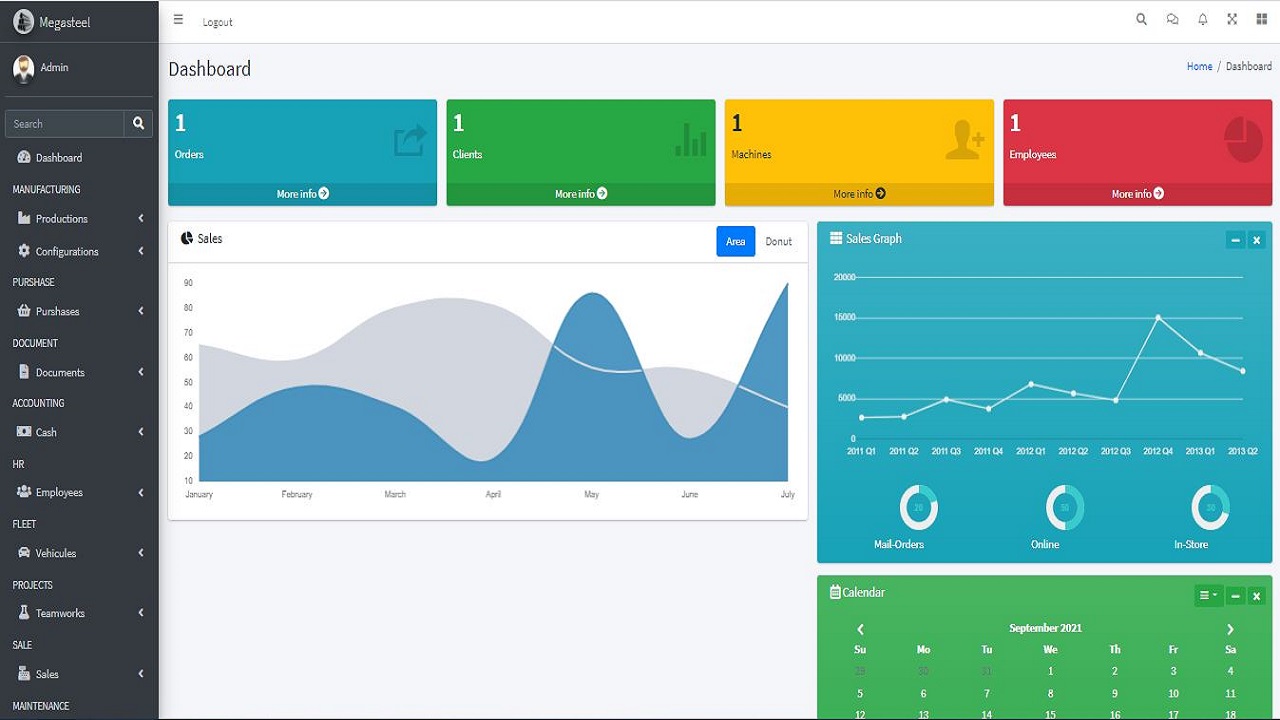Open notifications bell icon
This screenshot has width=1280, height=720.
[1203, 20]
